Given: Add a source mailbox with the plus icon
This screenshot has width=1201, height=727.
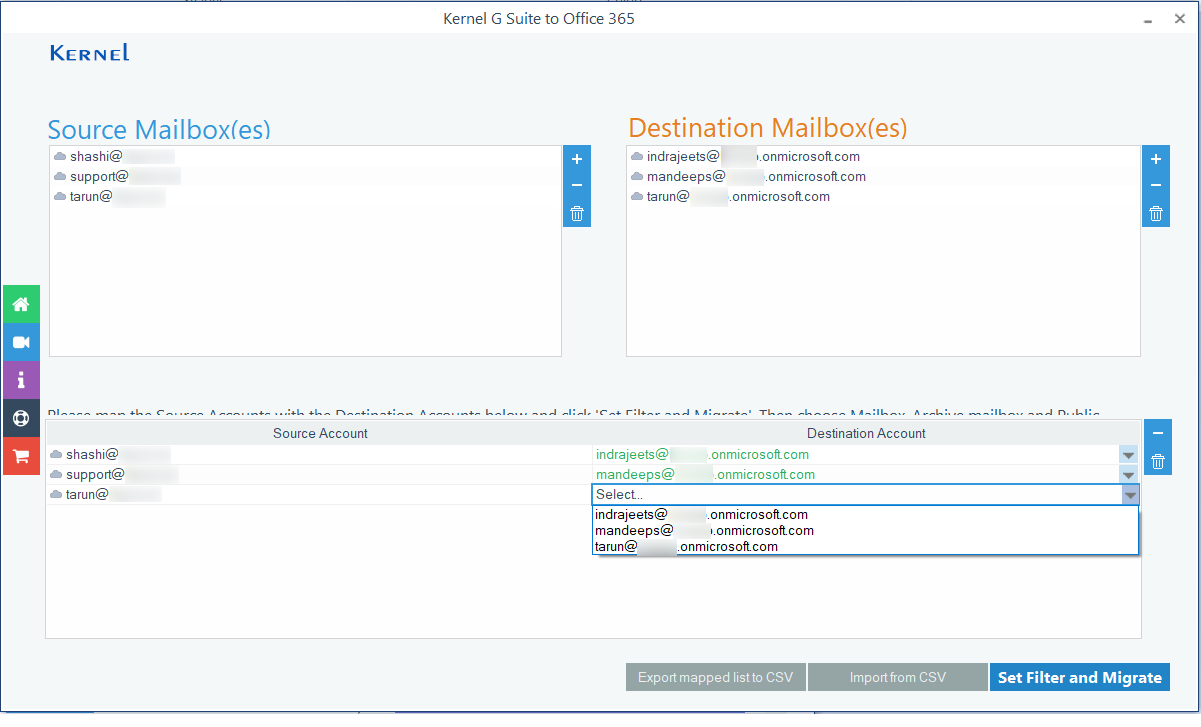Looking at the screenshot, I should pyautogui.click(x=576, y=159).
